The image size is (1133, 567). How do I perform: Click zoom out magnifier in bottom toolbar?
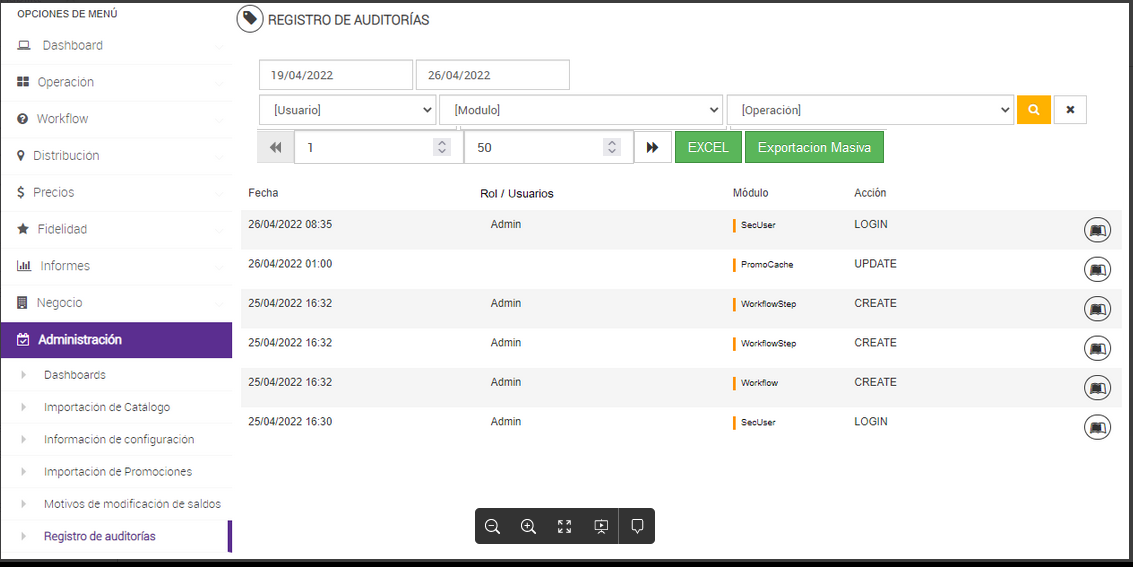pyautogui.click(x=492, y=527)
